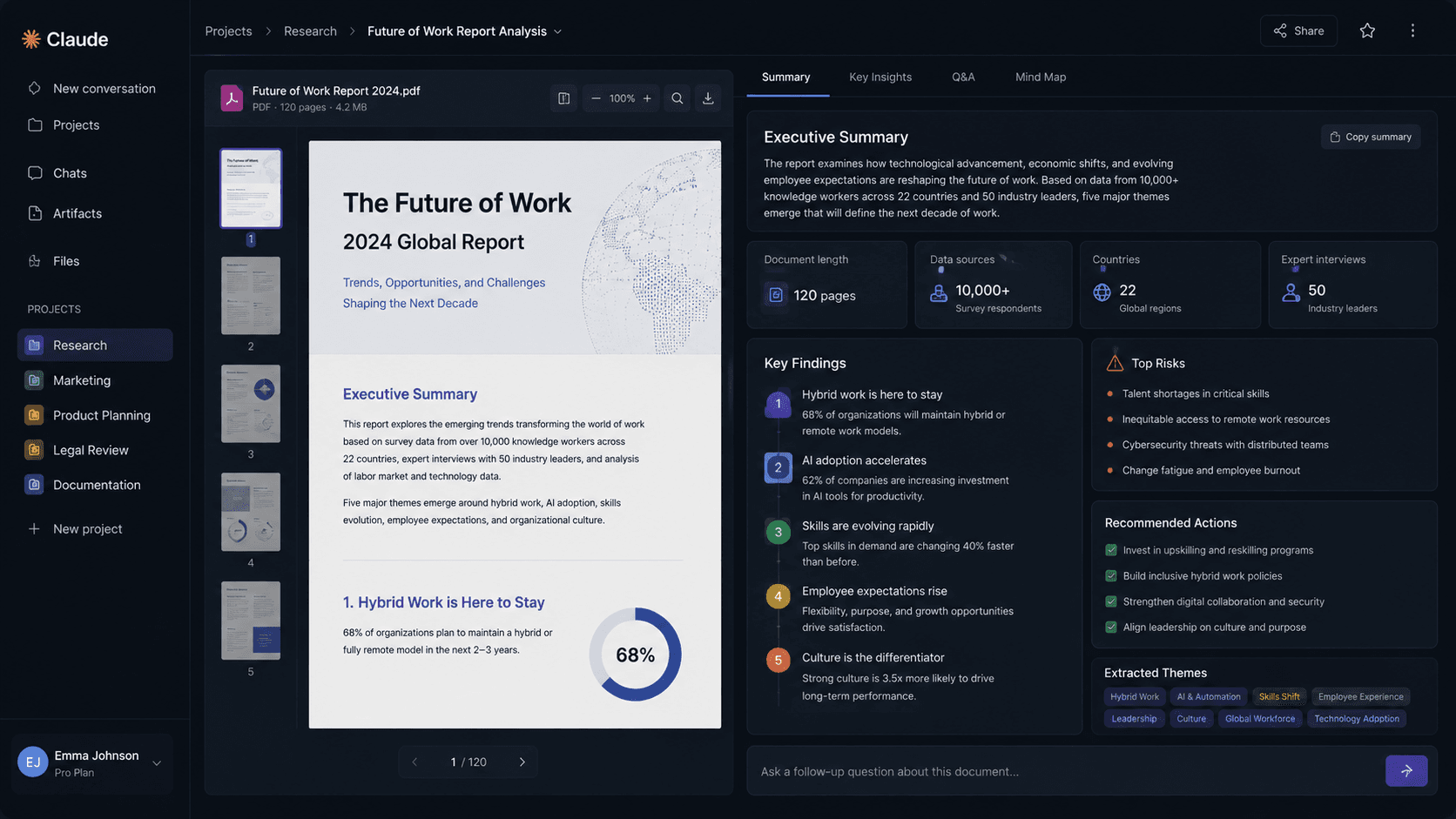Select page 5 thumbnail

point(251,621)
